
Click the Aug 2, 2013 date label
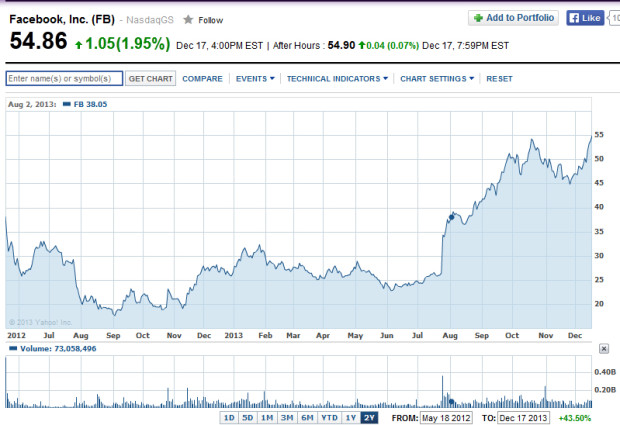[x=32, y=104]
